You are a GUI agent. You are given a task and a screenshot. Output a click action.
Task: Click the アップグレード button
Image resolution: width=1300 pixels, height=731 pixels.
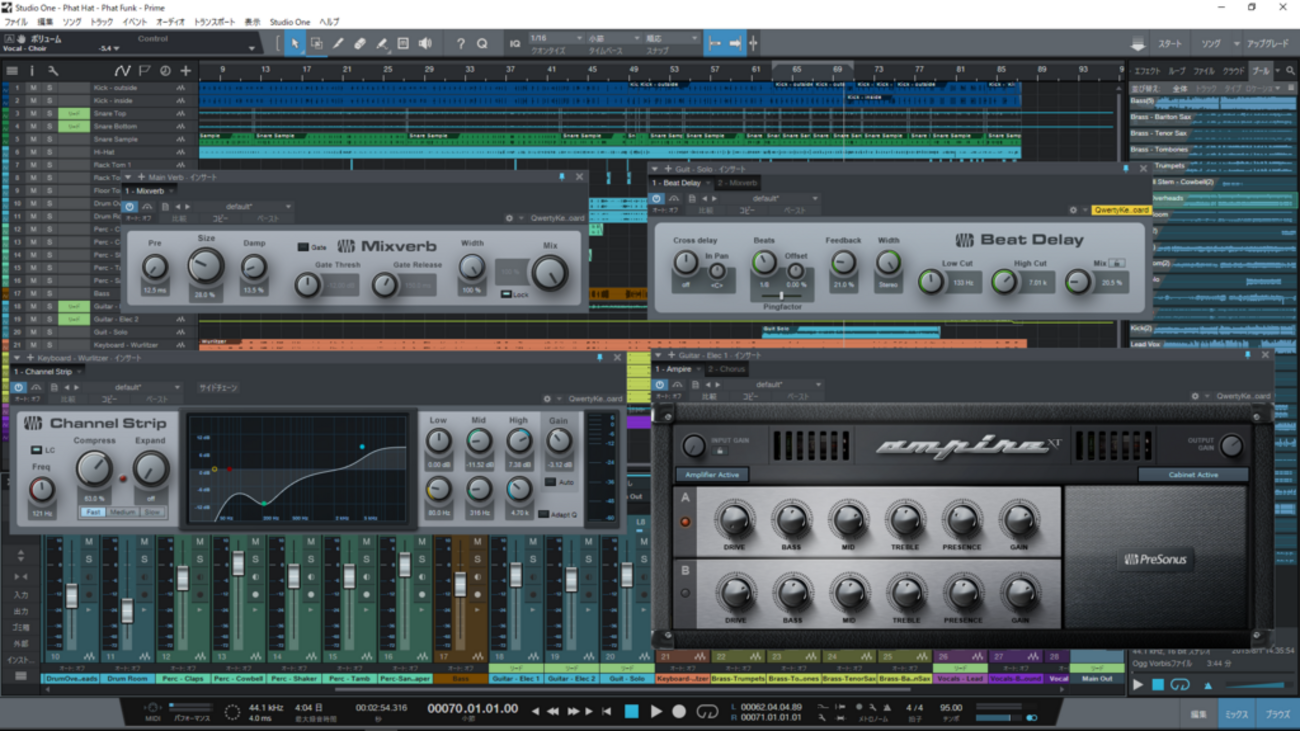tap(1268, 44)
